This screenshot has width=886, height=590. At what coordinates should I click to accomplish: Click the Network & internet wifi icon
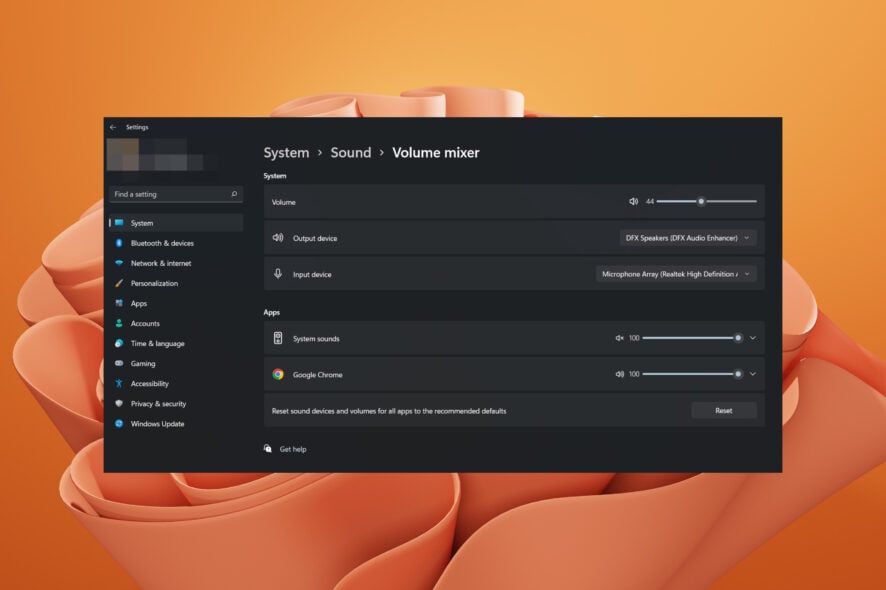(x=119, y=263)
